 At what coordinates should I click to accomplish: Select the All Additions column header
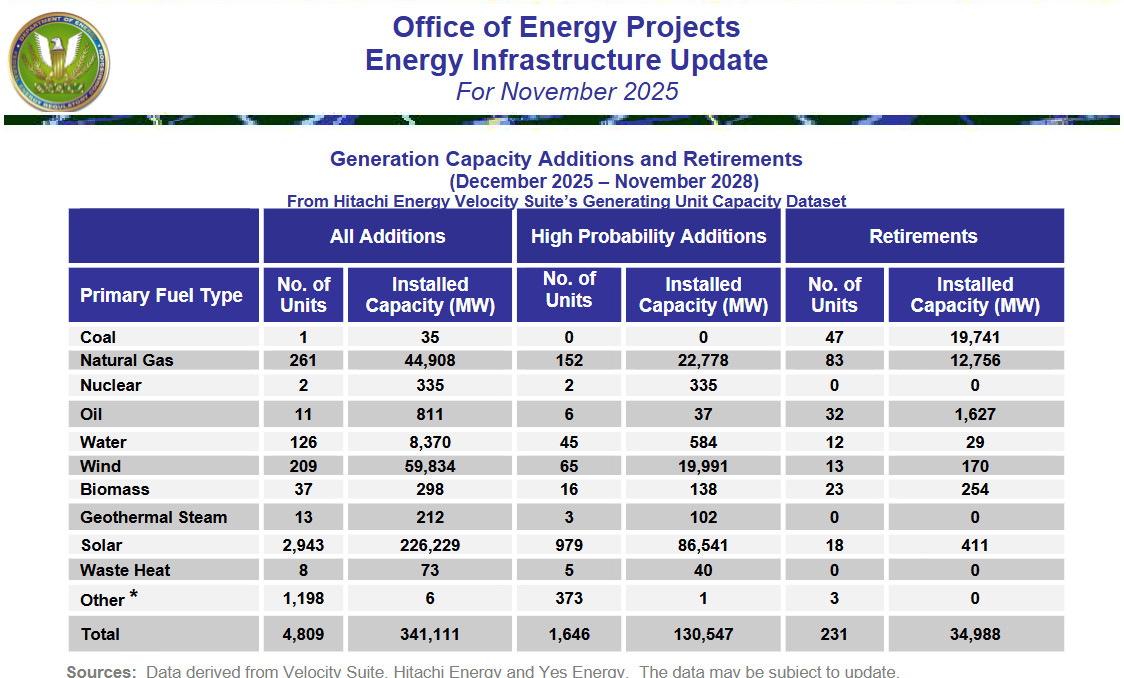coord(387,237)
